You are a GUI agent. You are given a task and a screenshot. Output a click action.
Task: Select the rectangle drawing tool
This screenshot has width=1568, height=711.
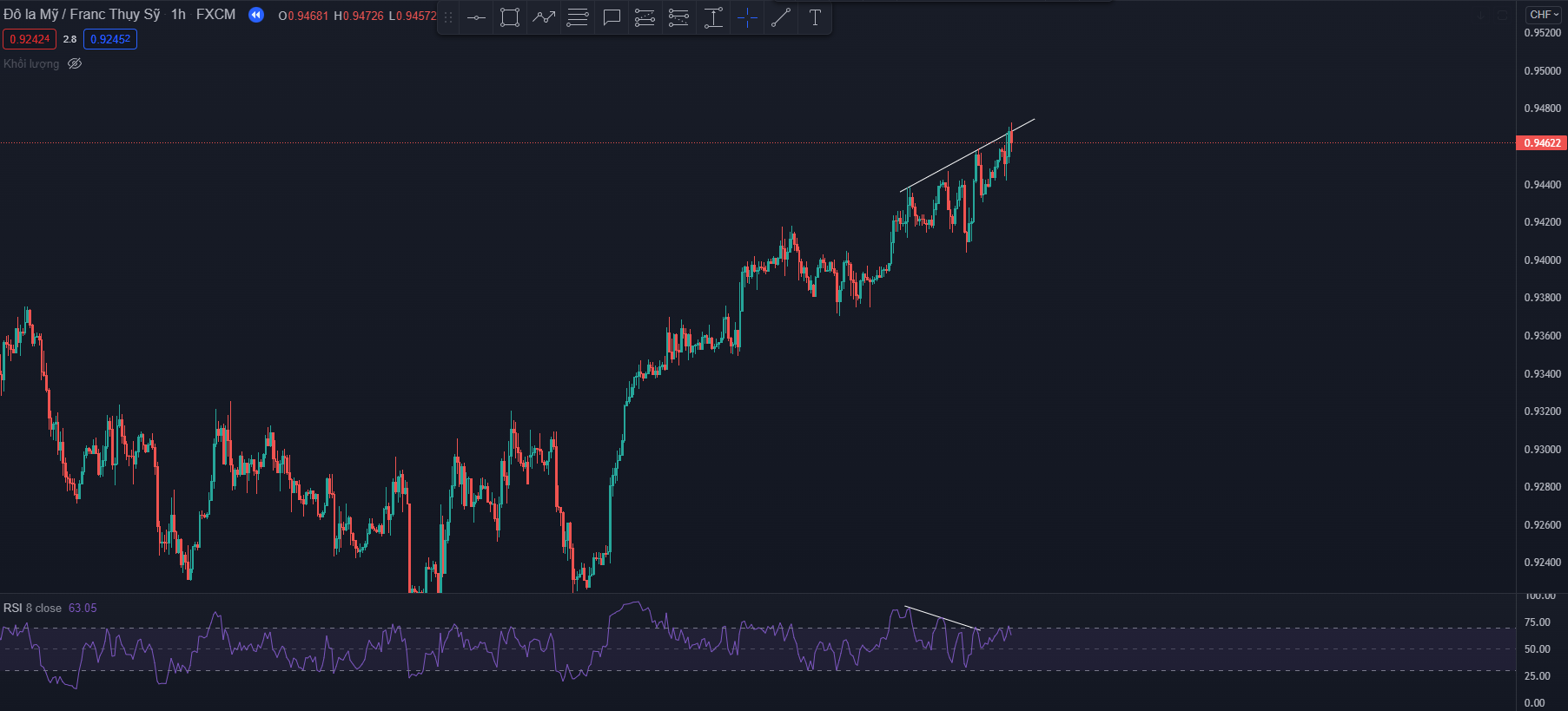coord(510,17)
